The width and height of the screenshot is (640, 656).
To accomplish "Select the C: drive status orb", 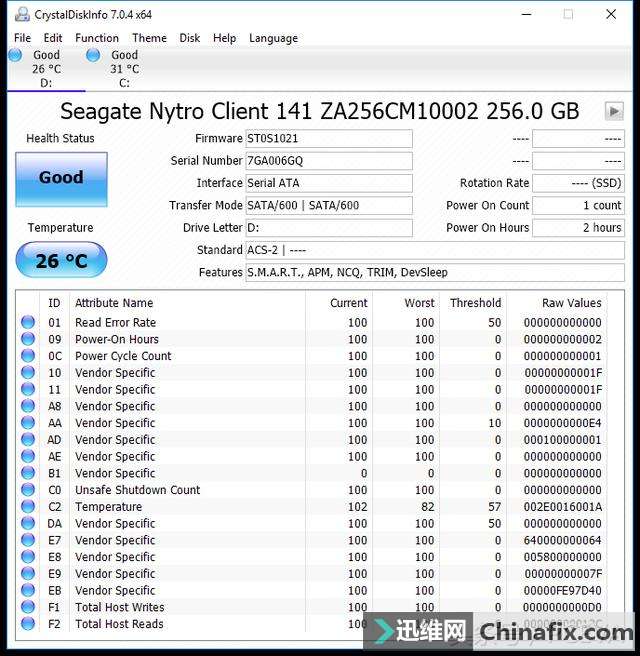I will [x=93, y=55].
